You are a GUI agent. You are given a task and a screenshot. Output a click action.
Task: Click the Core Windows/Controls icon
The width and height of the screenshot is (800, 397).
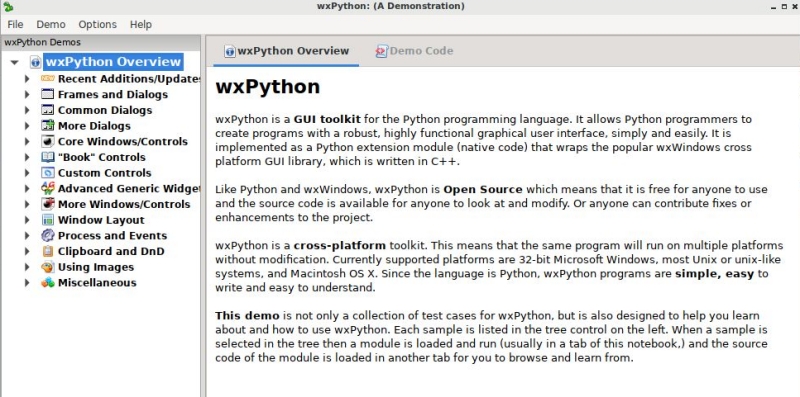(47, 141)
